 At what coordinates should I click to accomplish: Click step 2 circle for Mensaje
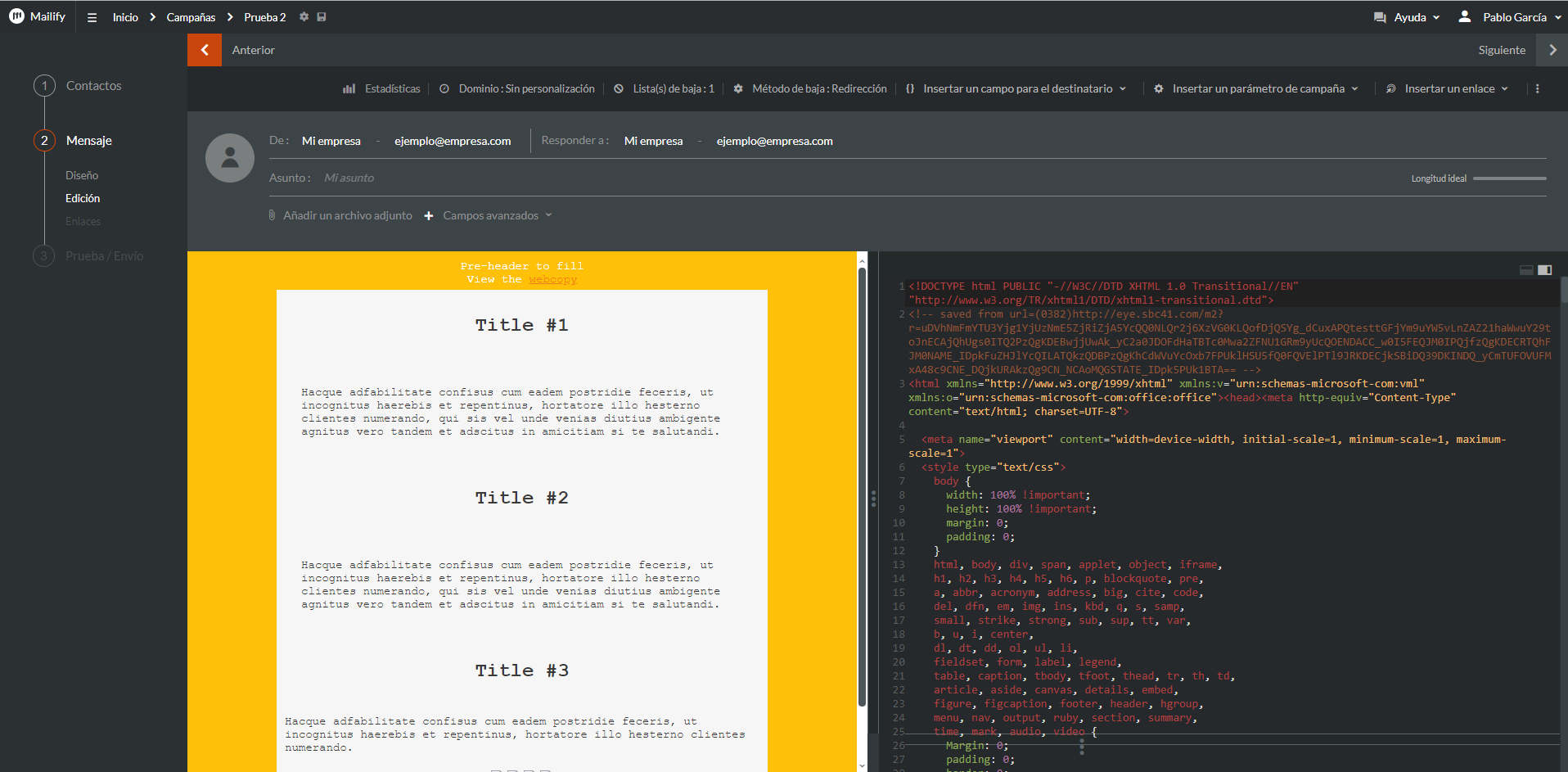pos(44,141)
